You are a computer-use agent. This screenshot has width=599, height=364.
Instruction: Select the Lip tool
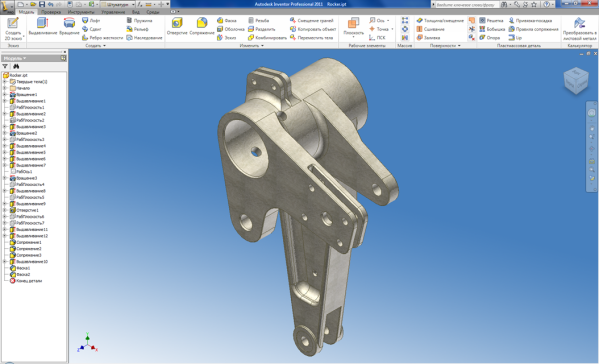click(x=515, y=38)
